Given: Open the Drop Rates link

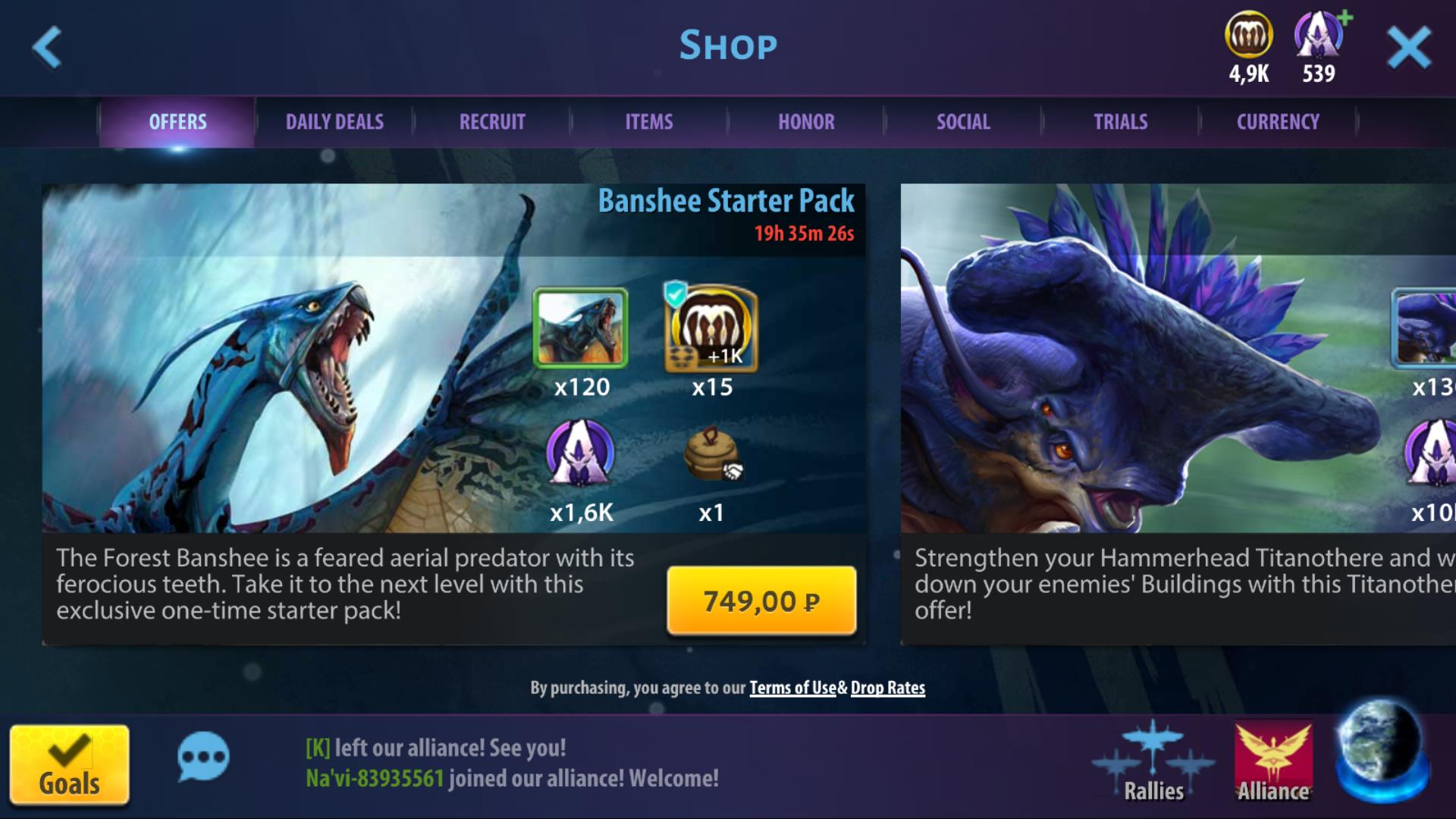Looking at the screenshot, I should (888, 688).
